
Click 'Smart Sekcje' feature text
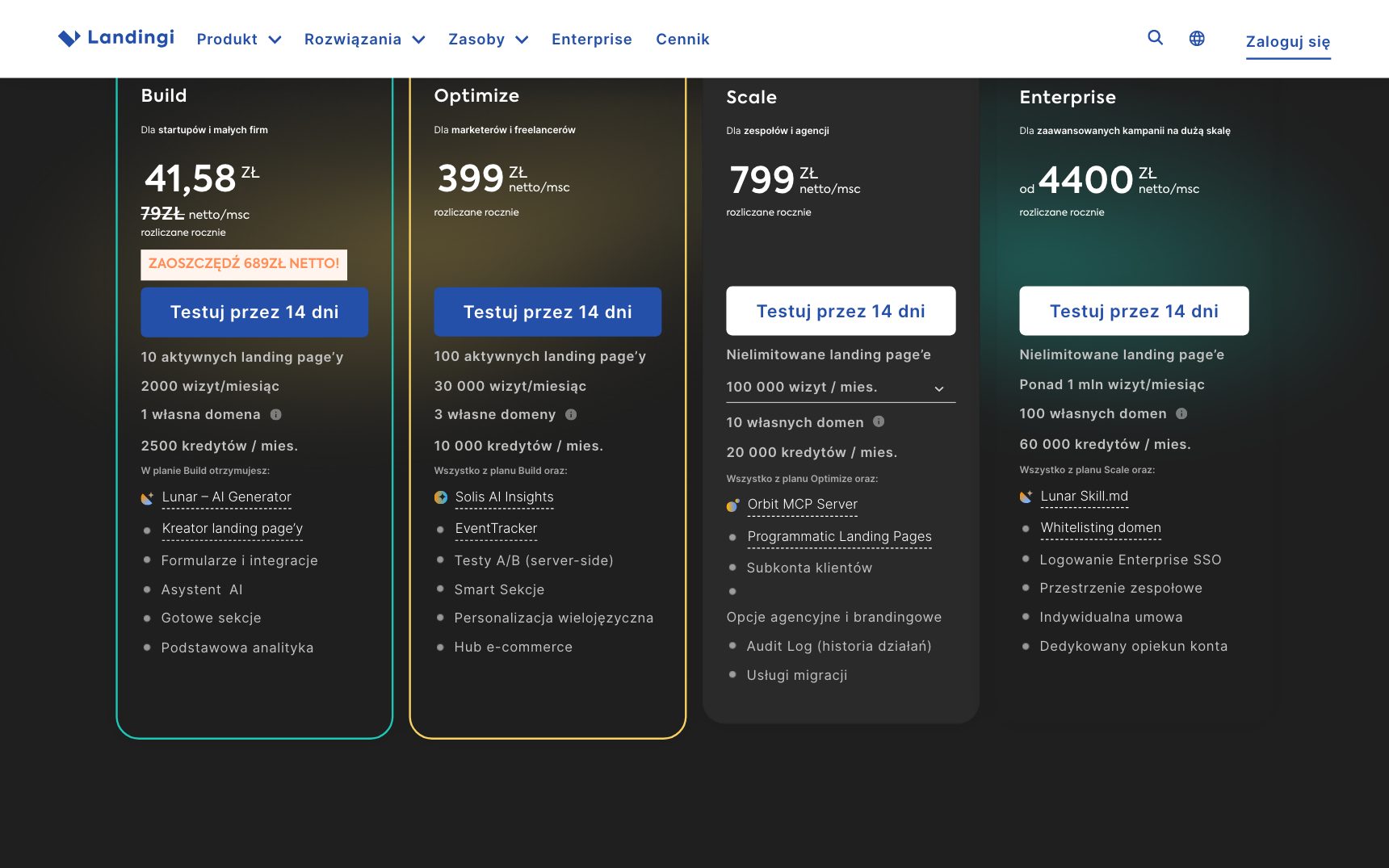[x=499, y=589]
